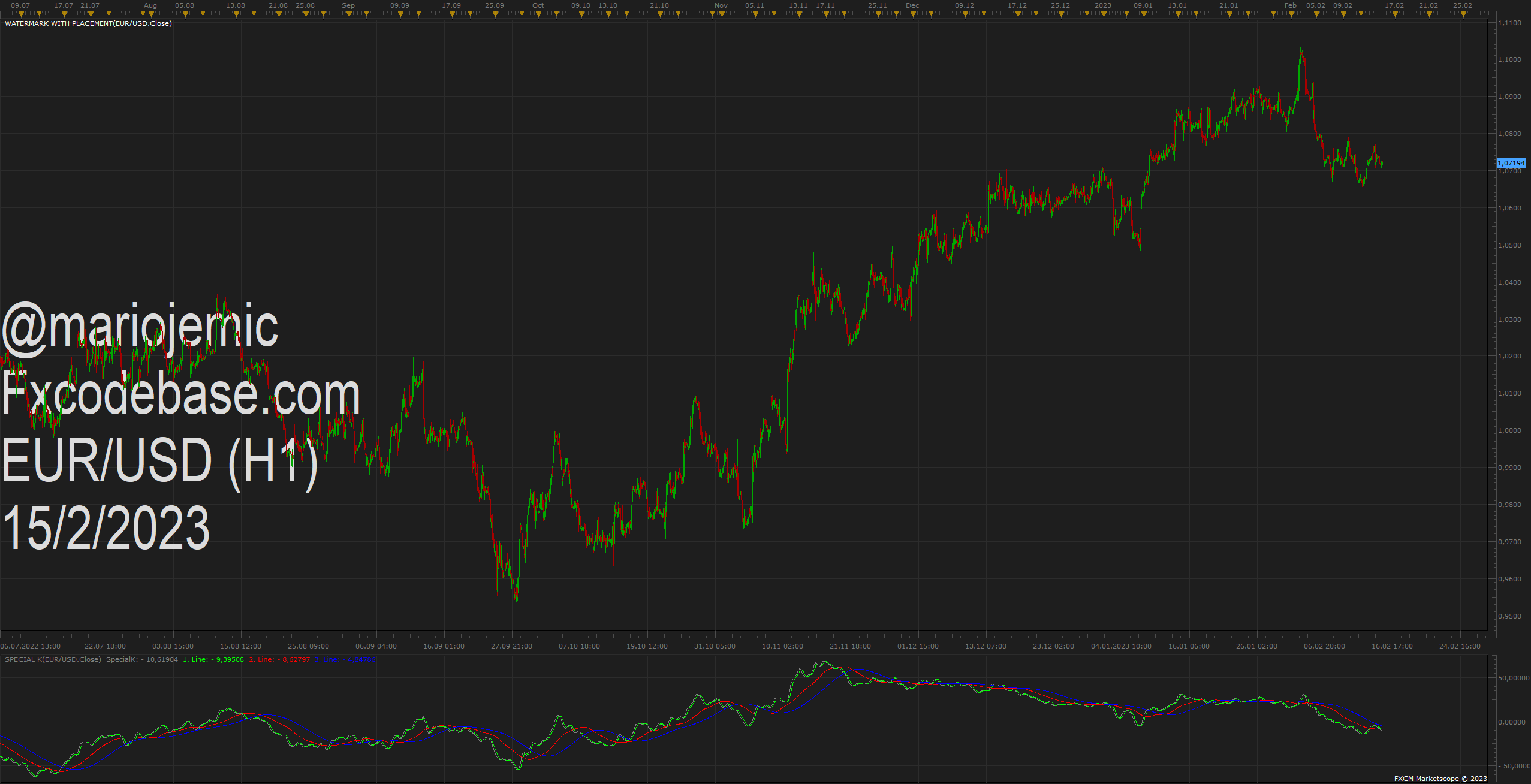Click the 06.07.2022 13:00 time axis label

(31, 646)
